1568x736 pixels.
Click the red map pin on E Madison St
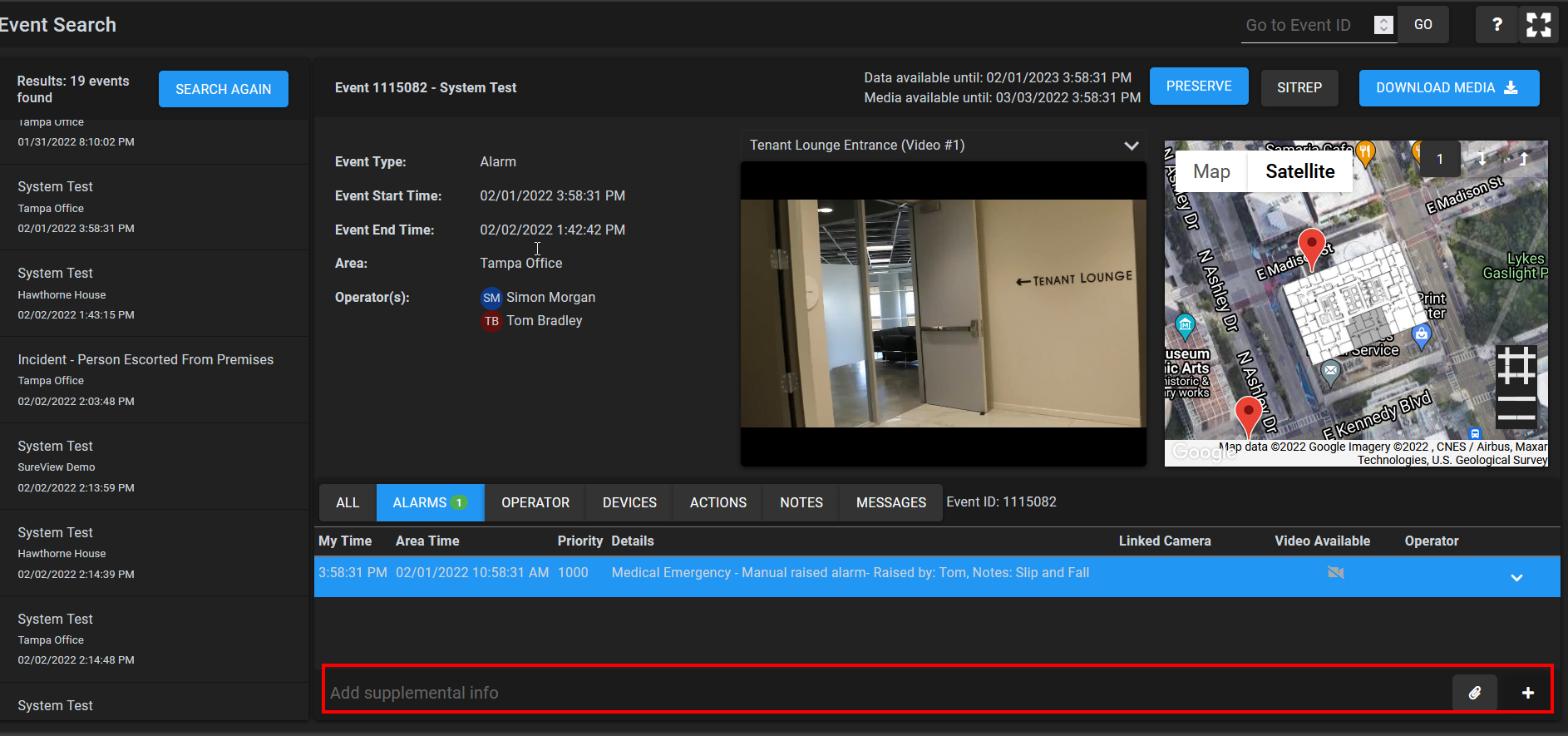pos(1312,249)
